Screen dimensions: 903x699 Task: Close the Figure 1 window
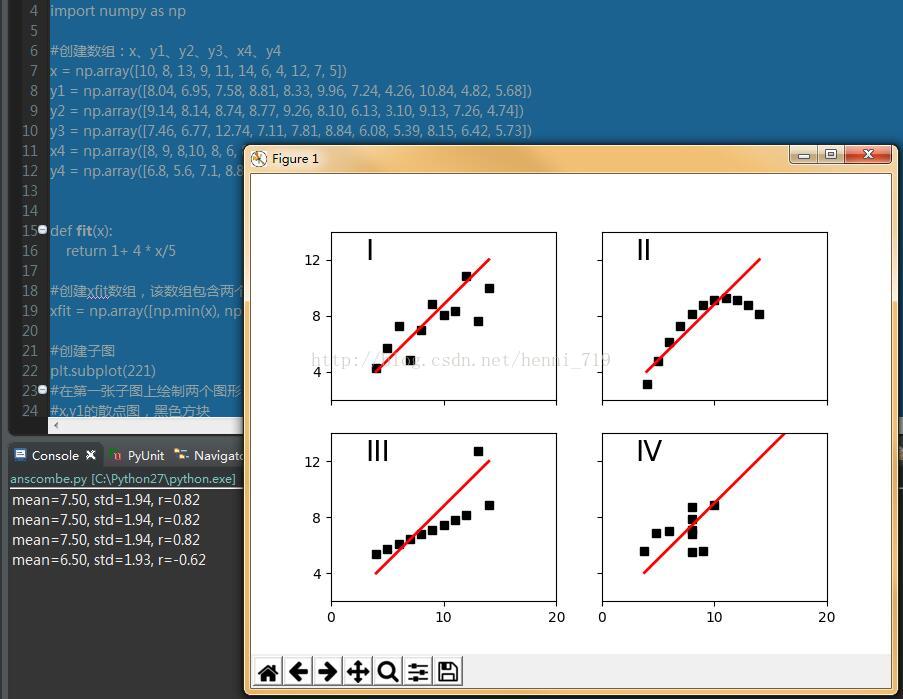pyautogui.click(x=868, y=154)
